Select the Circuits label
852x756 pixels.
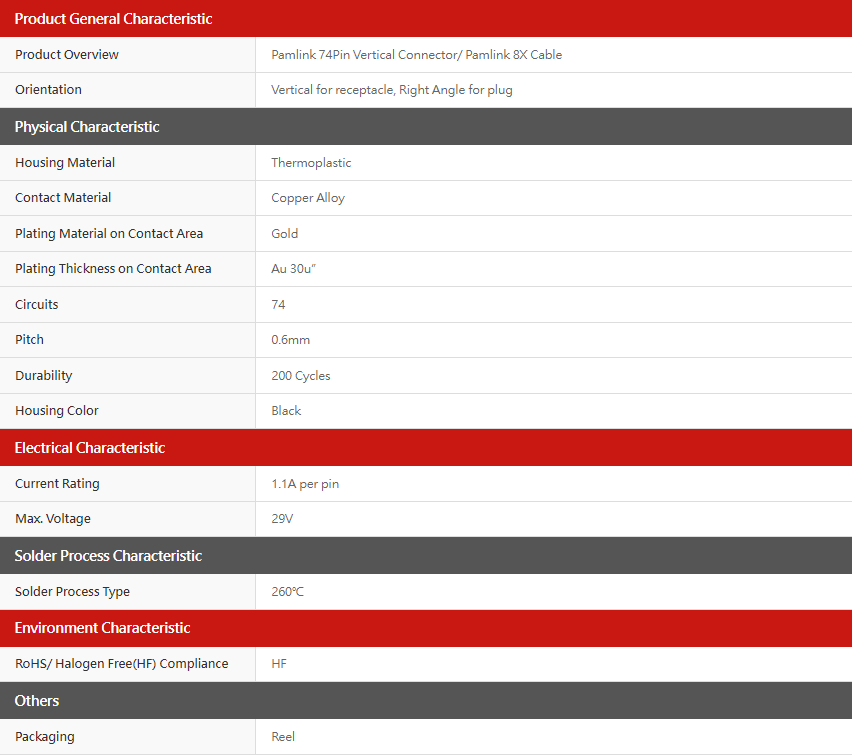pos(36,304)
